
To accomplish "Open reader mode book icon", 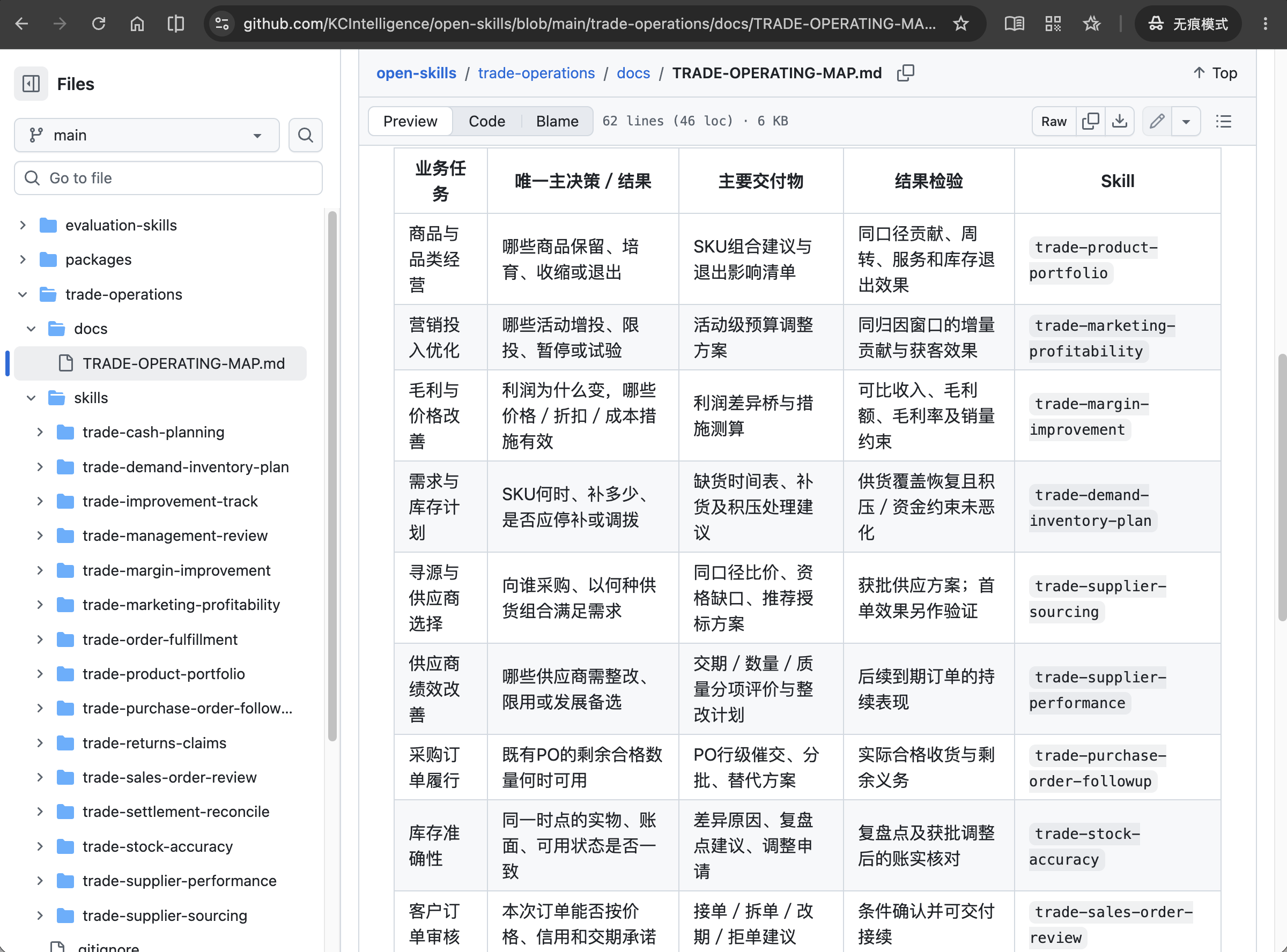I will point(1015,24).
